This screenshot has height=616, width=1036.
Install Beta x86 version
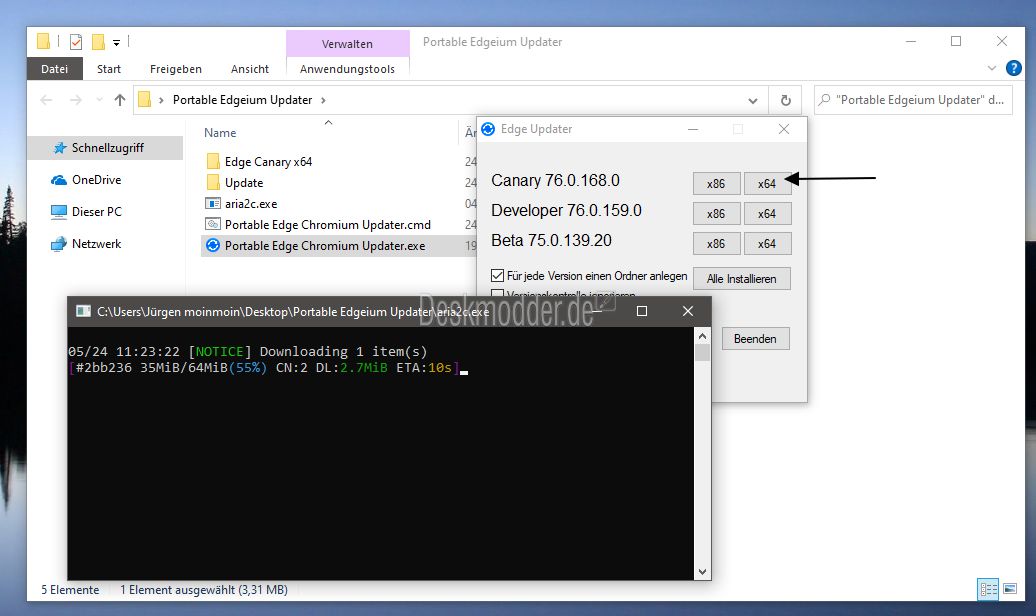[x=716, y=244]
